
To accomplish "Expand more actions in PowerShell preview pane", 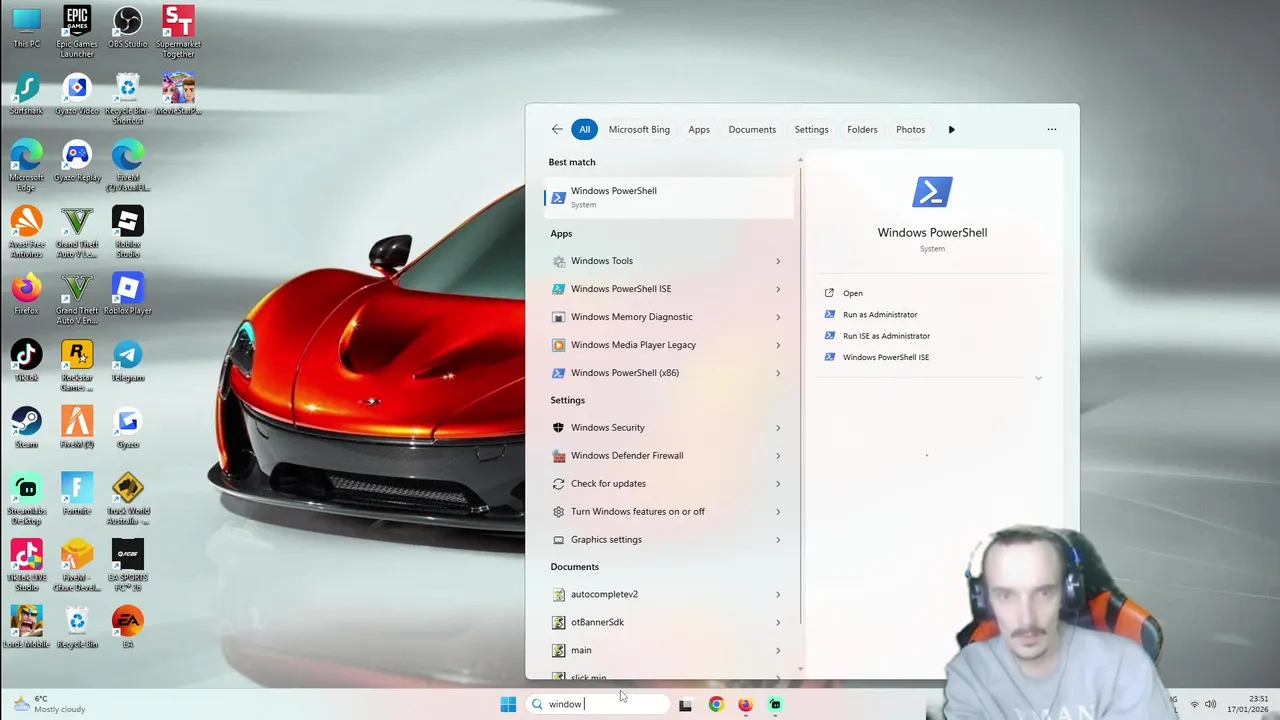I will (1038, 378).
